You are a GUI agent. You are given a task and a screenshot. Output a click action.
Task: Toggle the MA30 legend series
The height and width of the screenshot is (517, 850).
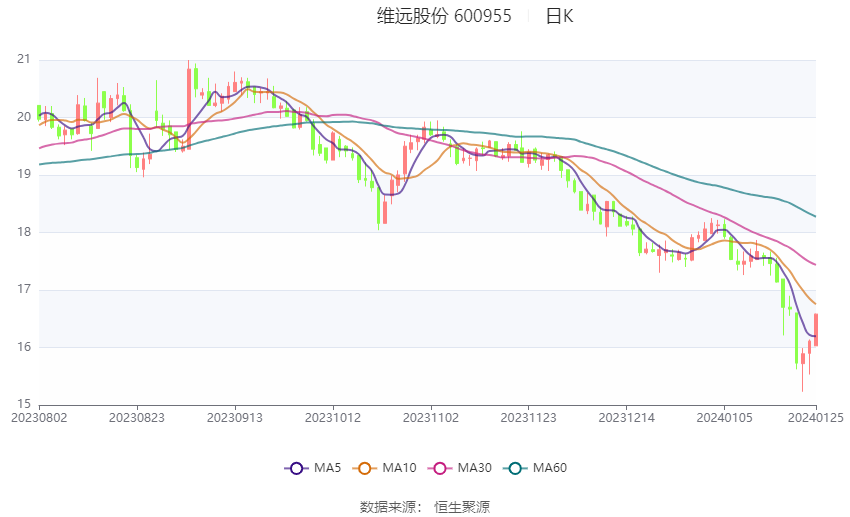tap(460, 468)
